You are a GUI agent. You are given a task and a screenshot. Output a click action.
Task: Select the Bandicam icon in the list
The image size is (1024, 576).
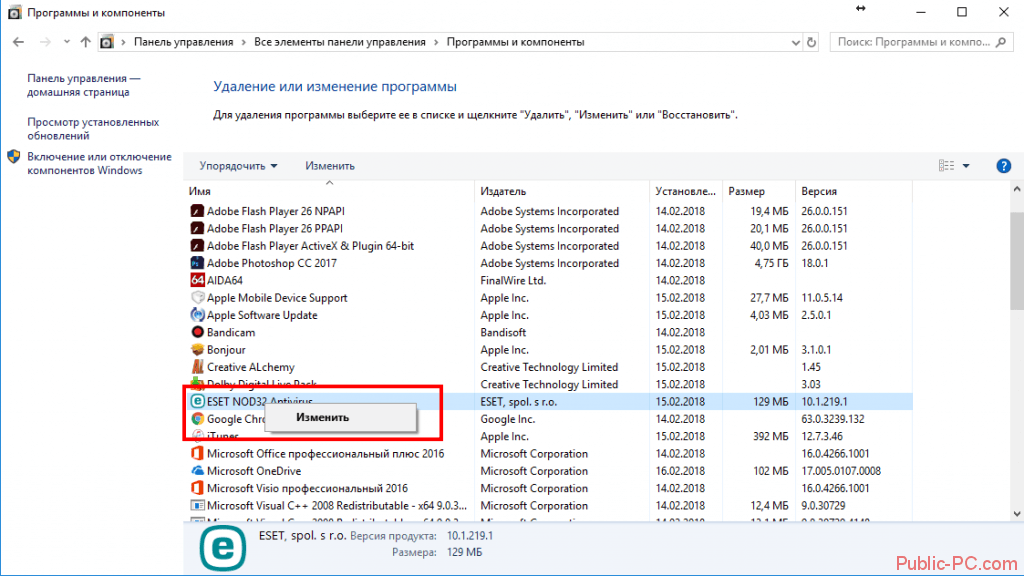[x=197, y=332]
